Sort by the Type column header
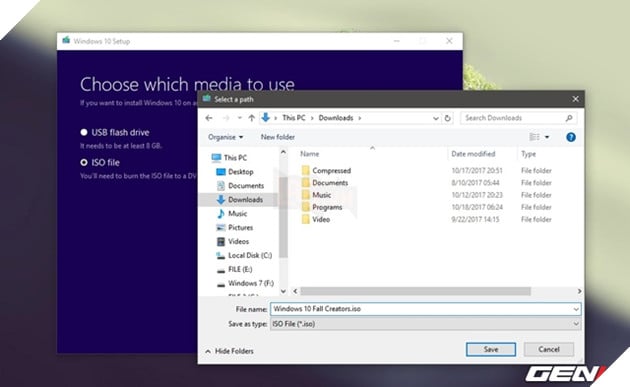 528,154
